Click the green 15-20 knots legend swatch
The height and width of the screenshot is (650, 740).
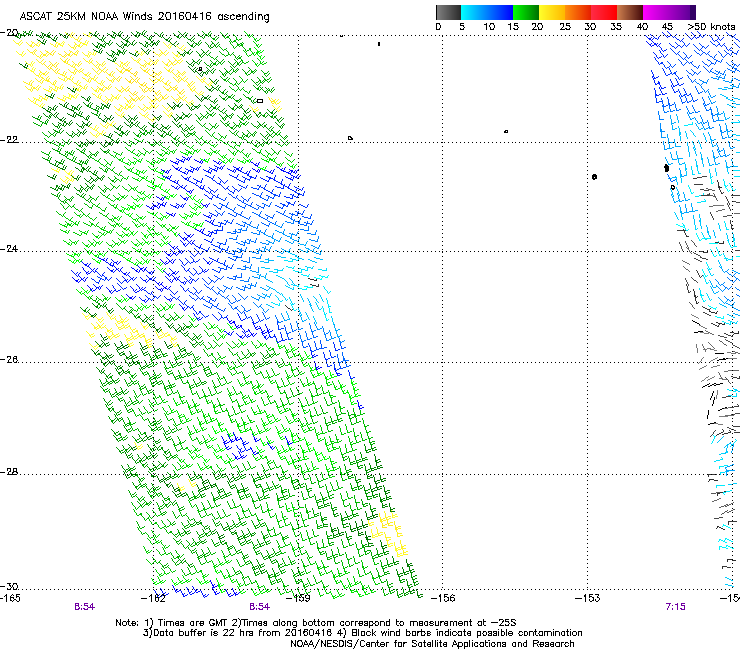[526, 12]
